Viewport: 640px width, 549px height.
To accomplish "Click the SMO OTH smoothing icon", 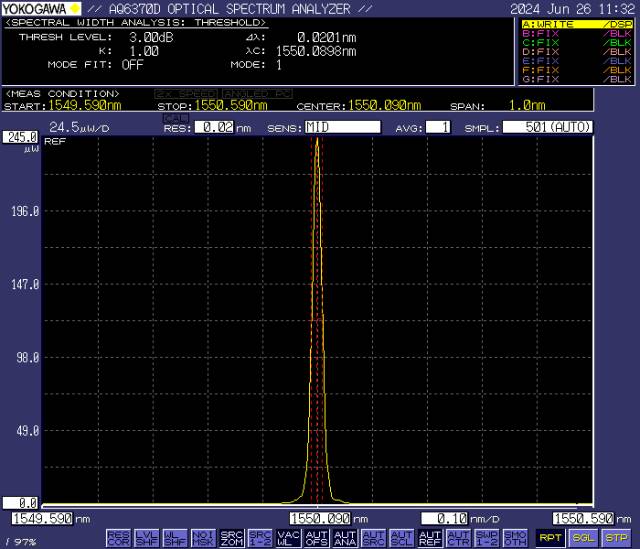I will [x=515, y=538].
